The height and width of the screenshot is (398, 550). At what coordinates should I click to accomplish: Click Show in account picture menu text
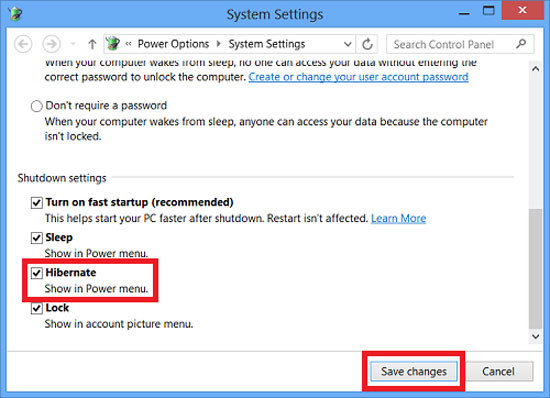tap(119, 324)
